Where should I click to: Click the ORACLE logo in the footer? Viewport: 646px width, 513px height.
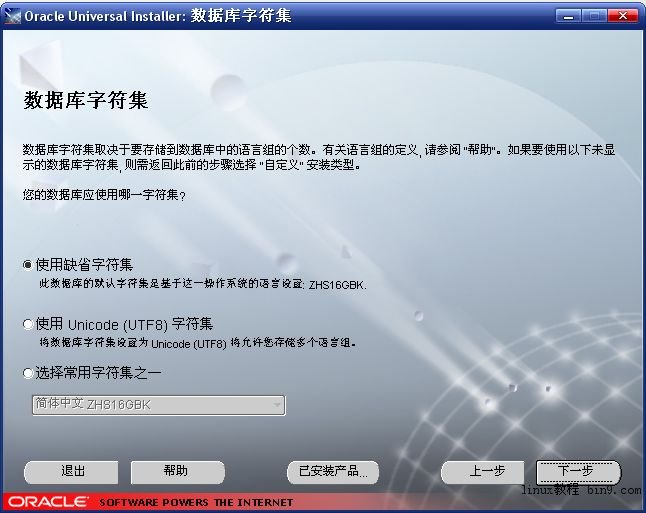coord(48,501)
